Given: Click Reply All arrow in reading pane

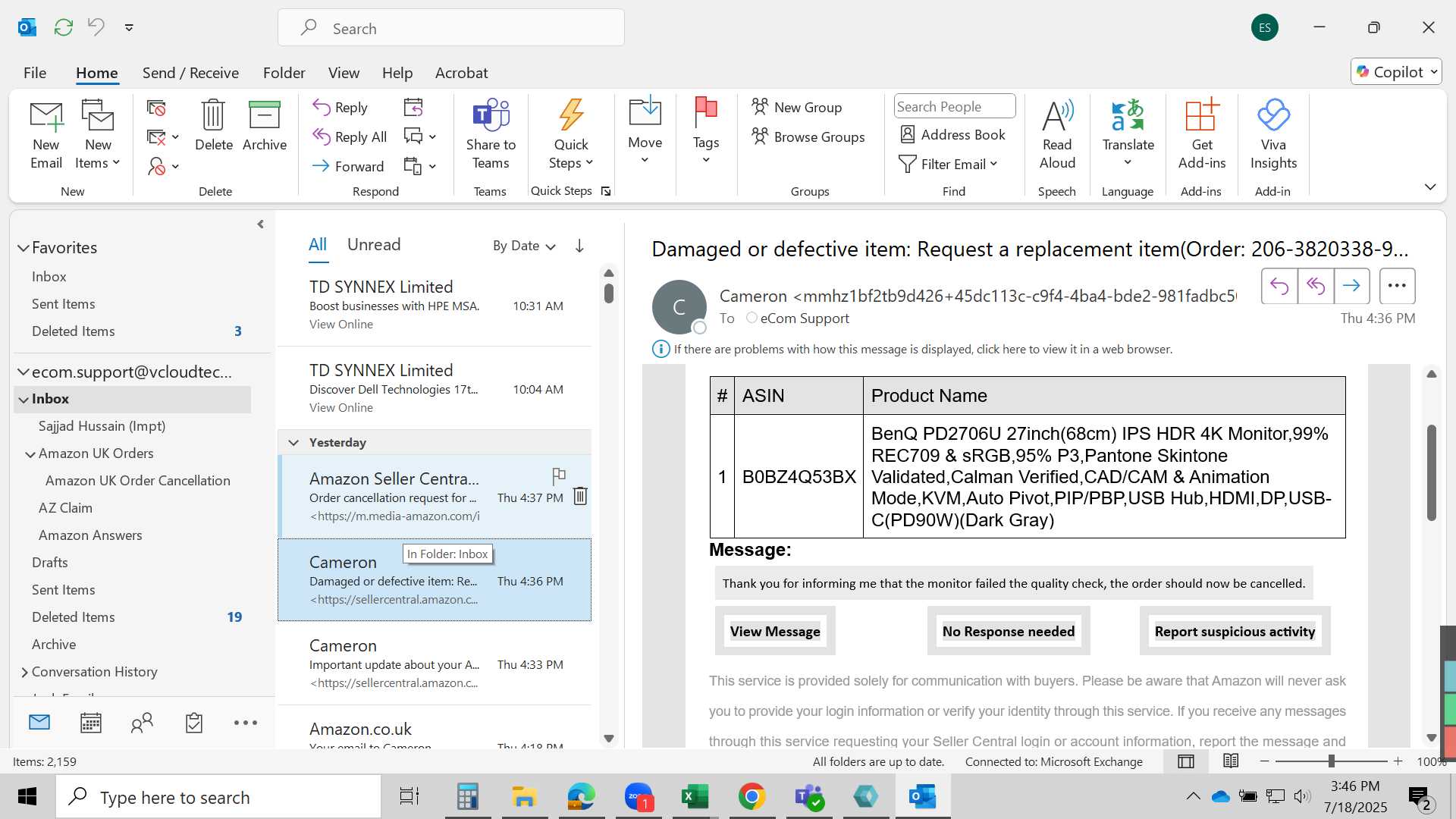Looking at the screenshot, I should pos(1316,286).
